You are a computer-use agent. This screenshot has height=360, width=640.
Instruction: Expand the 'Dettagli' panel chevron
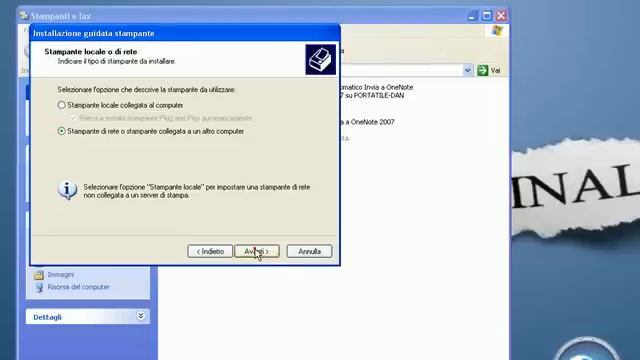(140, 316)
